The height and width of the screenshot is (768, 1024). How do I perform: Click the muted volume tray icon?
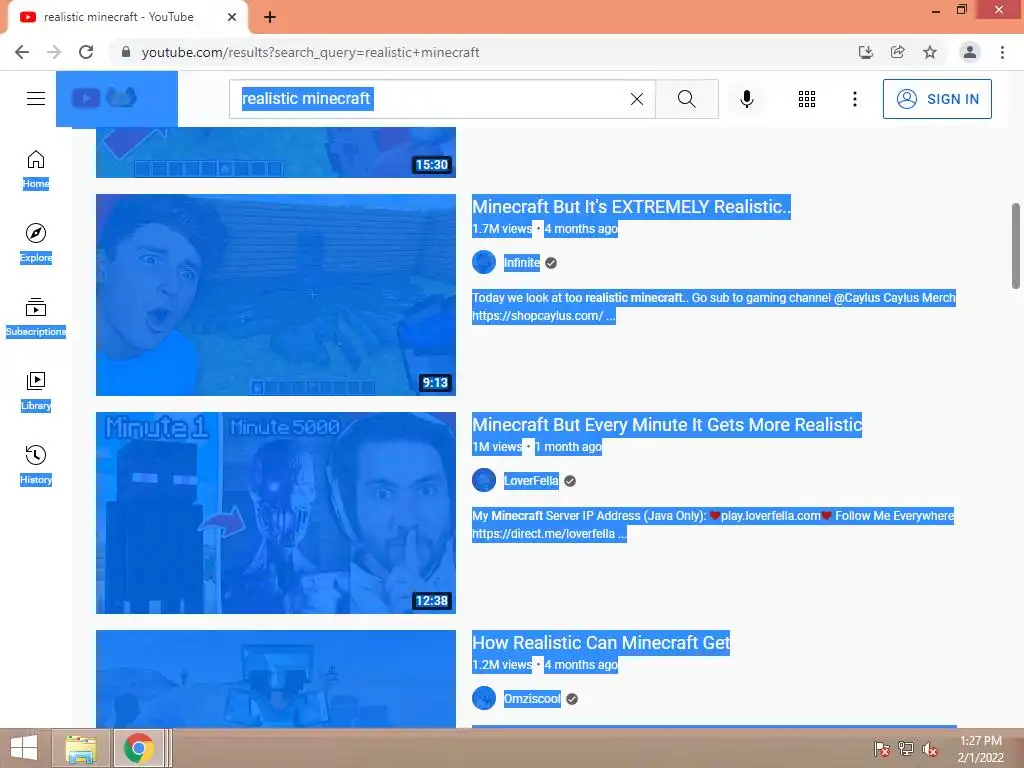click(x=930, y=749)
